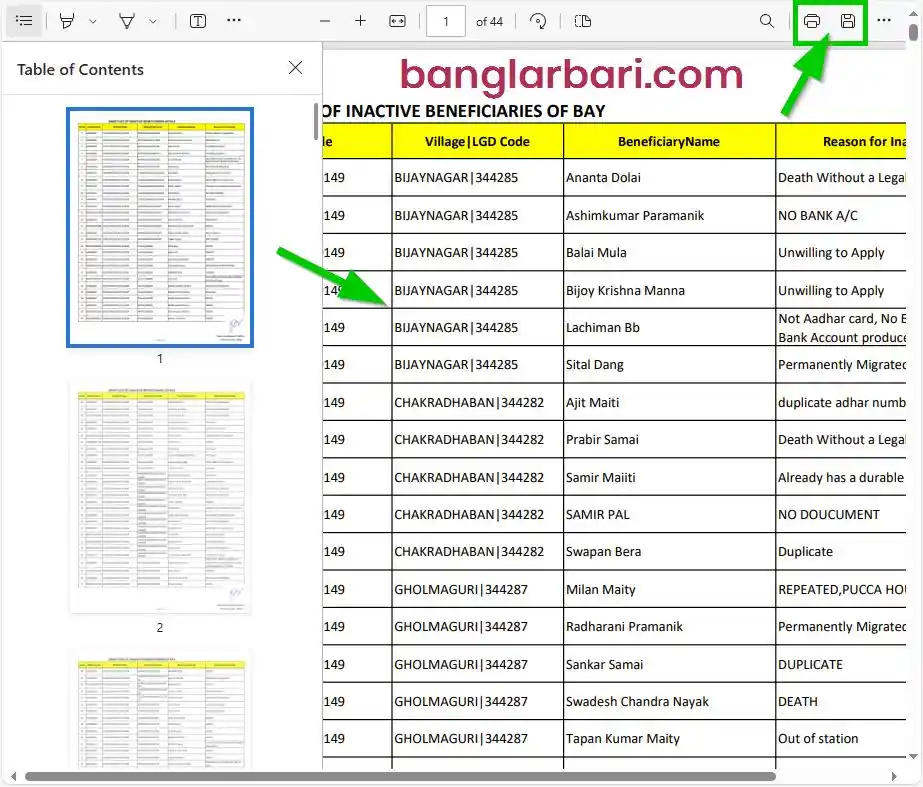
Task: Close the Table of Contents sidebar
Action: pyautogui.click(x=295, y=67)
